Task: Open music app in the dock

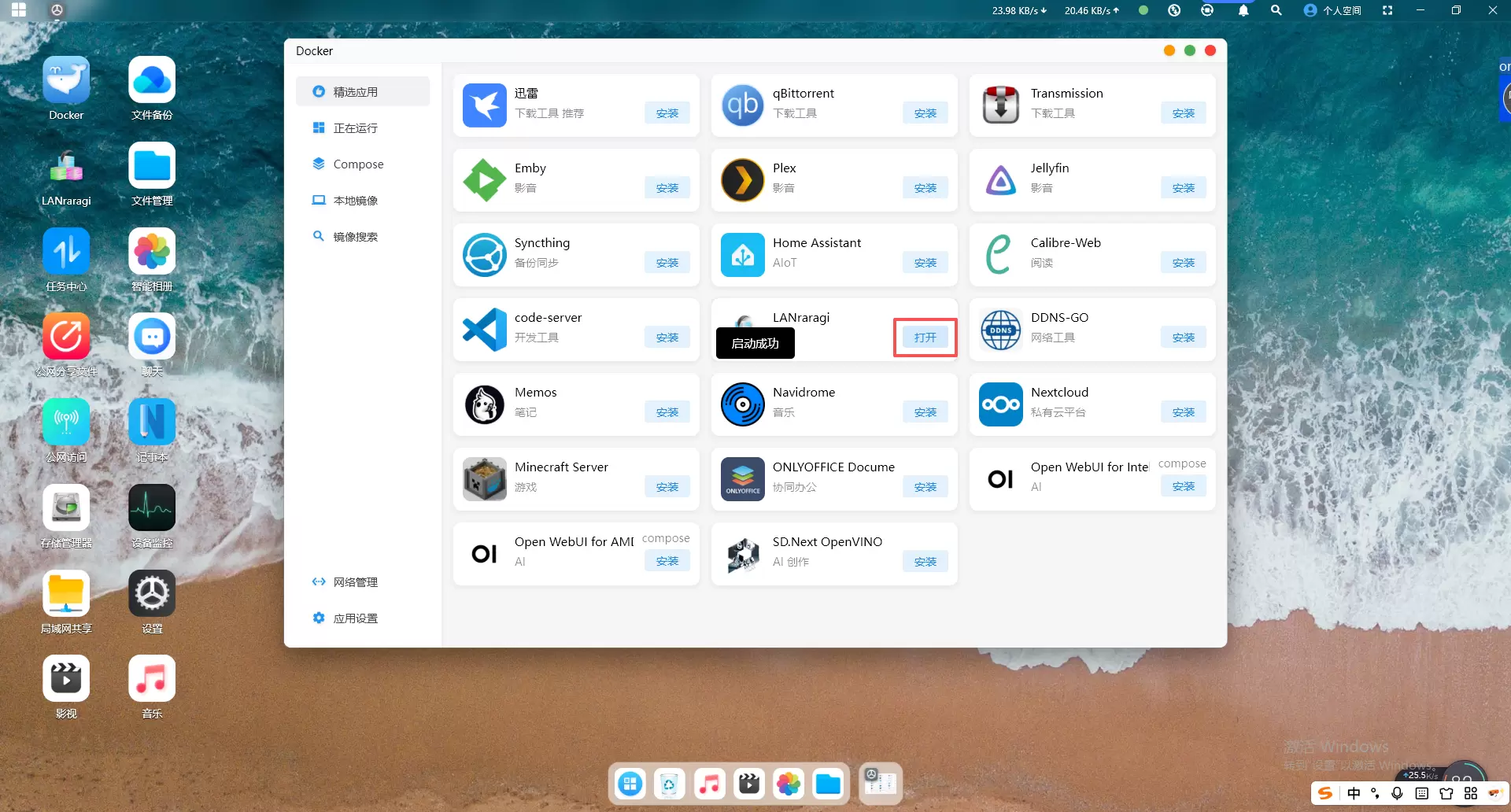Action: 709,784
